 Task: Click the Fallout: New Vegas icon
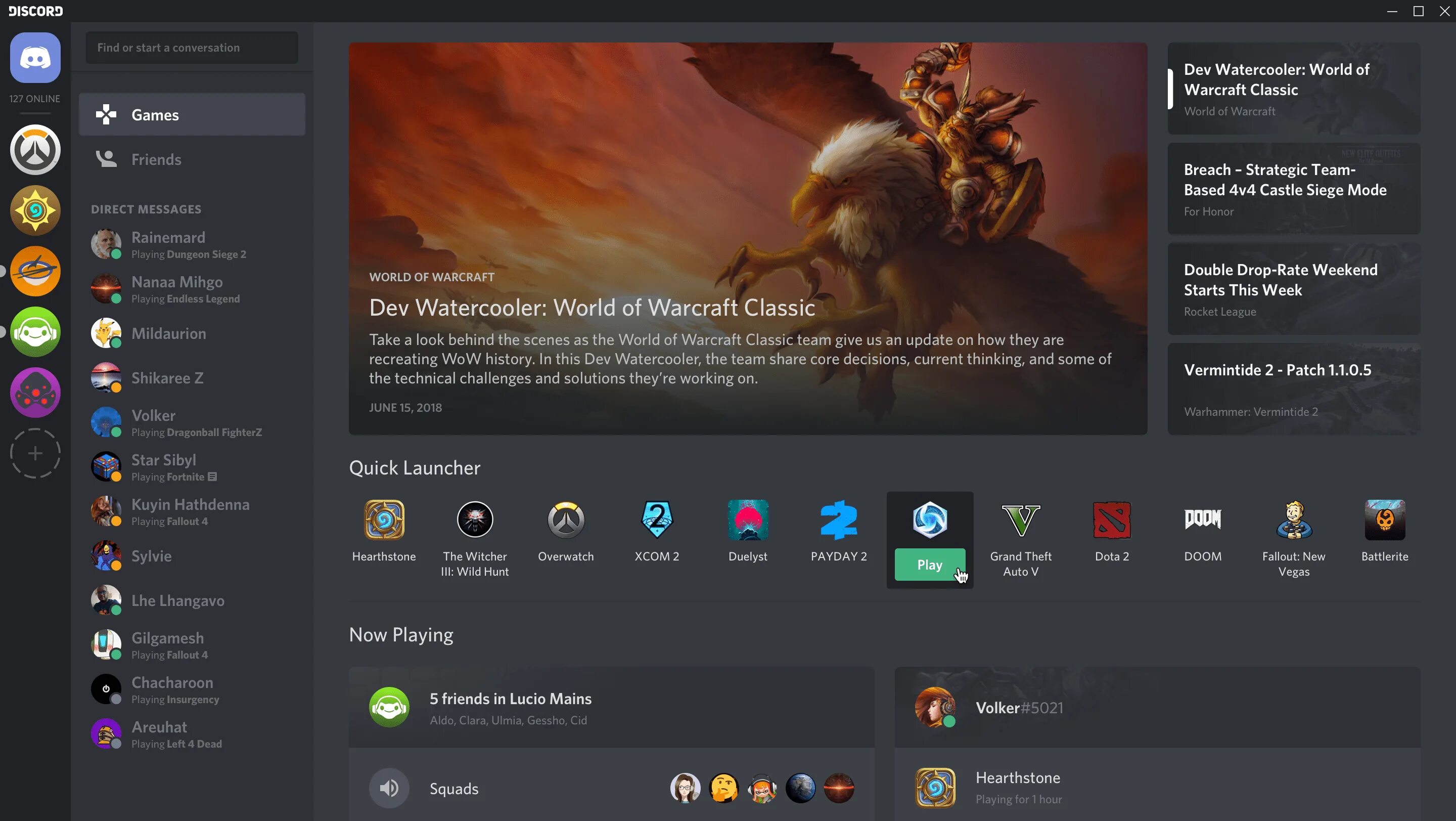click(1293, 519)
